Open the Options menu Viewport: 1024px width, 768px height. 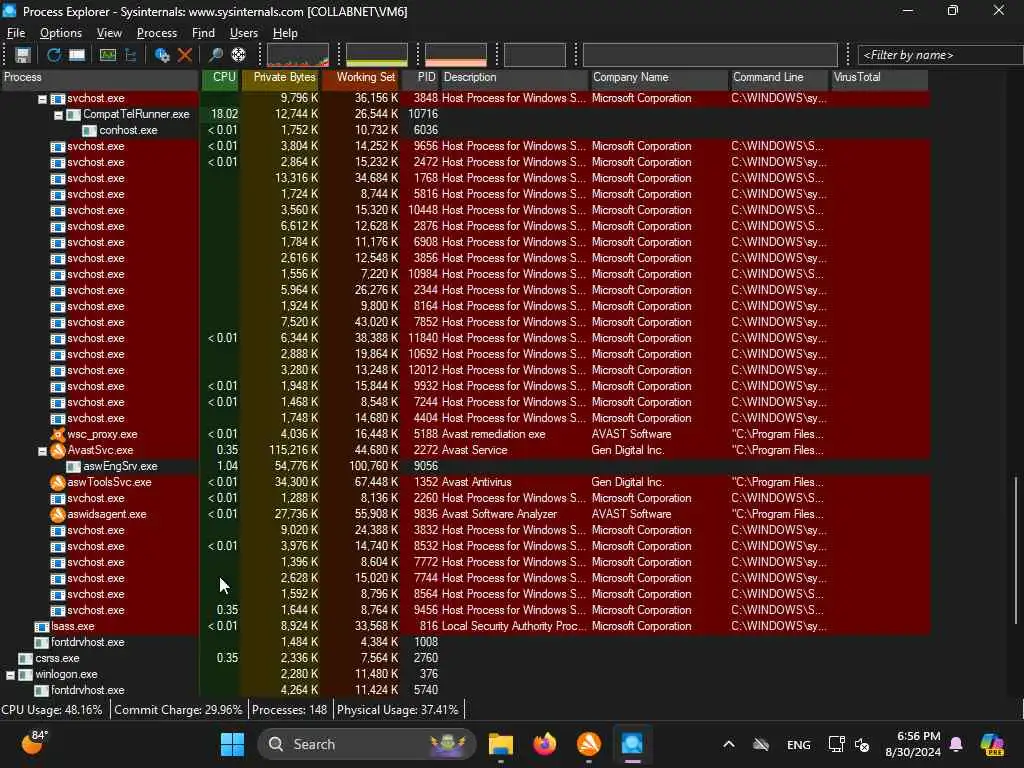[x=61, y=33]
